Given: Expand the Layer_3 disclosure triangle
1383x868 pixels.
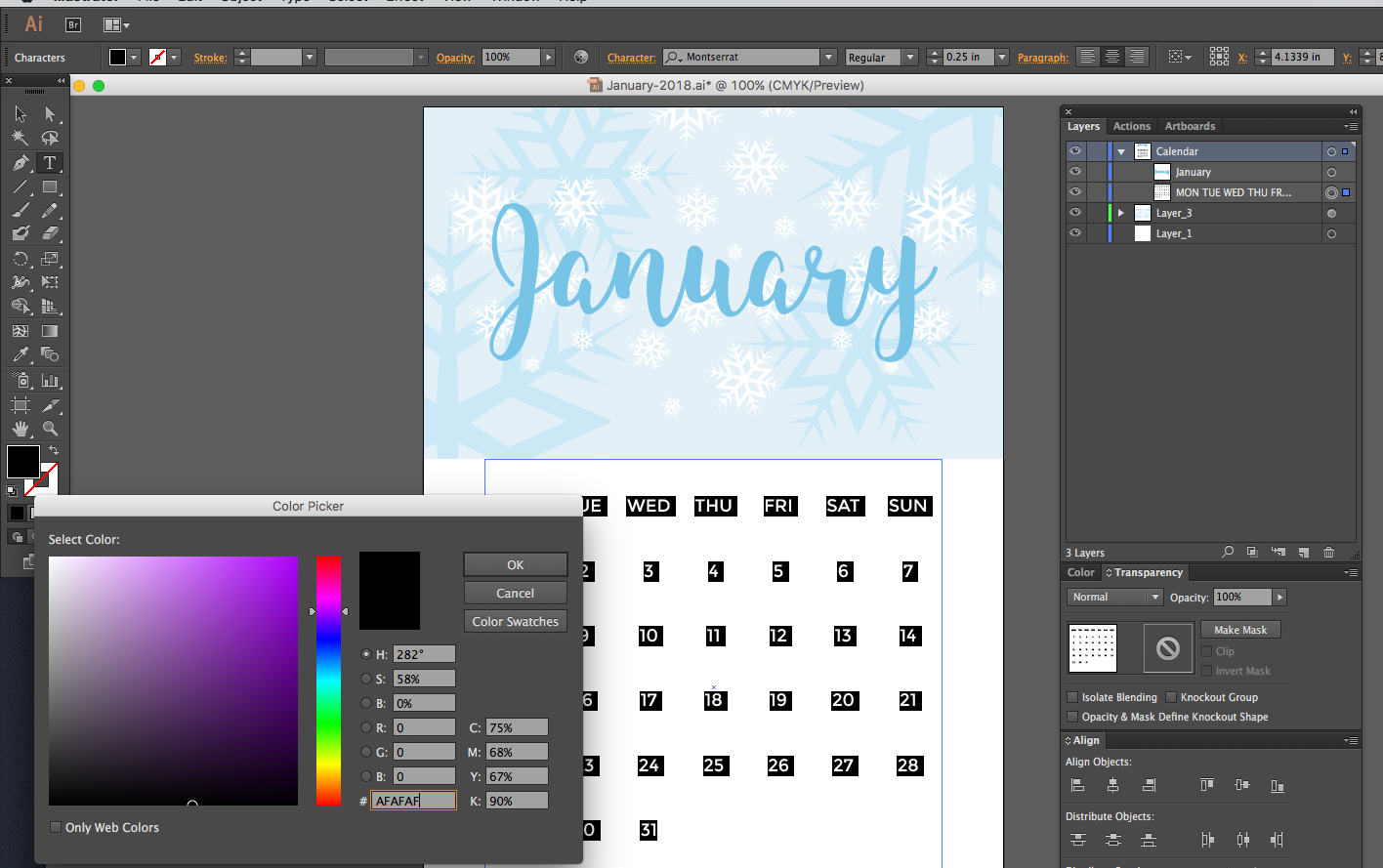Looking at the screenshot, I should coord(1120,212).
